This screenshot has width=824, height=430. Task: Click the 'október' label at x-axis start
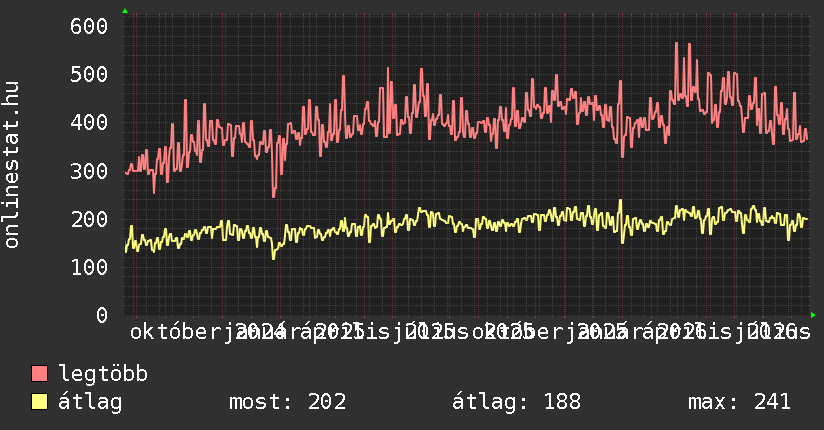coord(176,332)
